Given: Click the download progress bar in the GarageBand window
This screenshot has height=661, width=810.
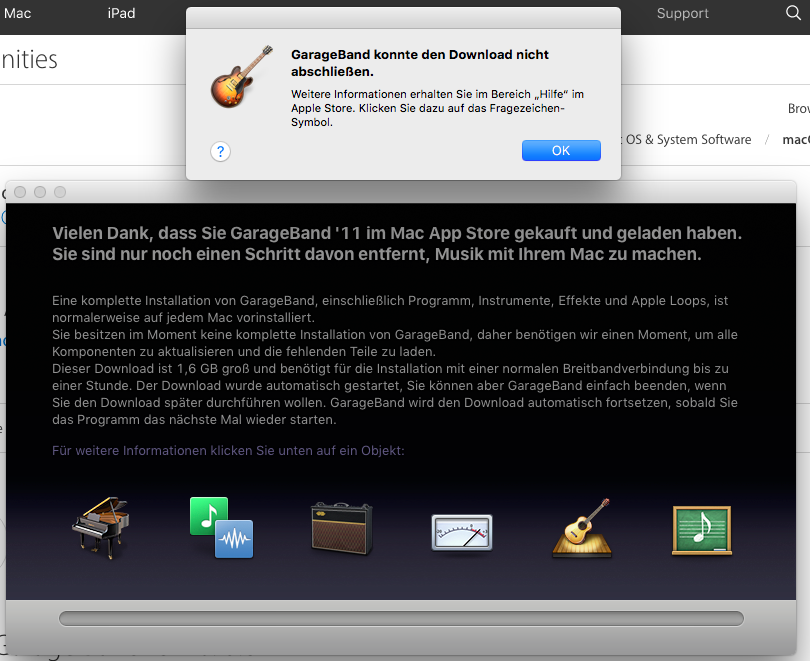Looking at the screenshot, I should (x=401, y=618).
